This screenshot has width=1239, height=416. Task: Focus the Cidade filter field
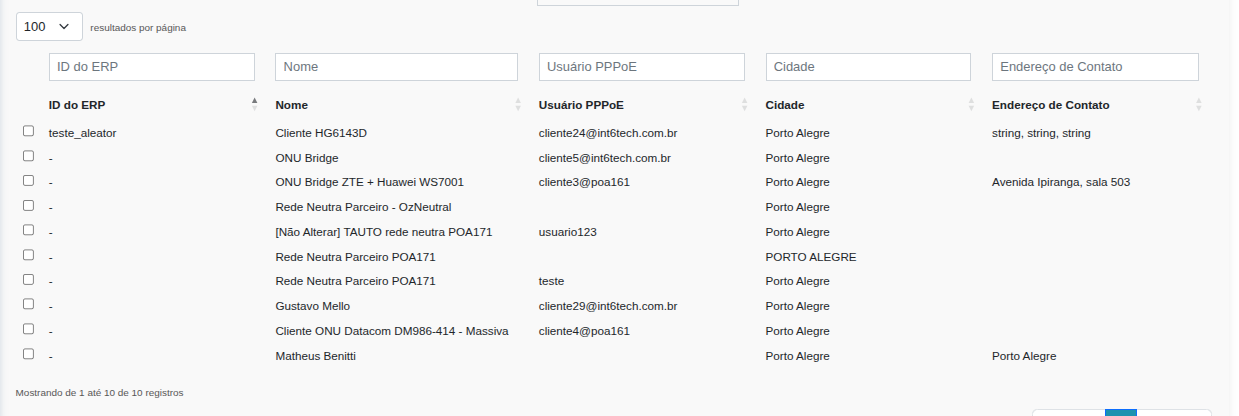point(868,67)
